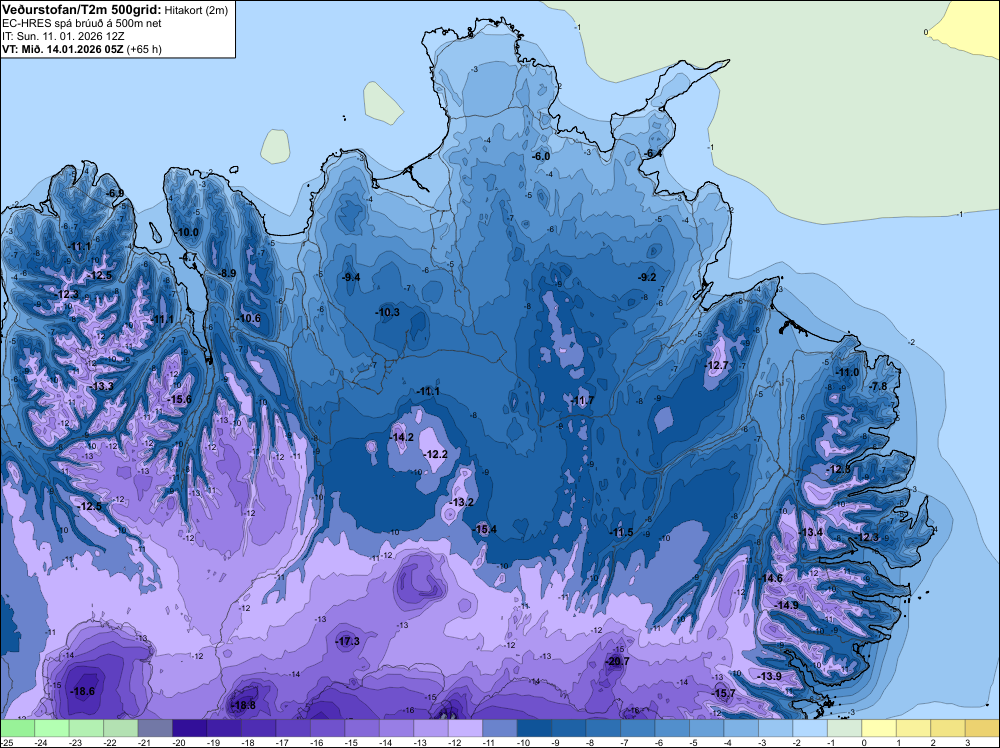The image size is (1000, 748).
Task: Select the -18.6 temperature value
Action: 83,691
